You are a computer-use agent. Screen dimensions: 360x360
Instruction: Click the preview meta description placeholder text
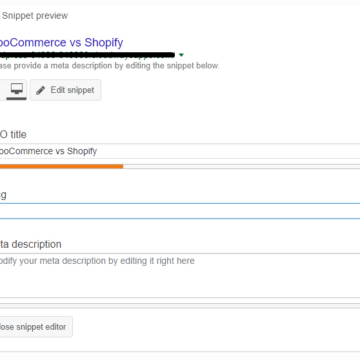(110, 66)
